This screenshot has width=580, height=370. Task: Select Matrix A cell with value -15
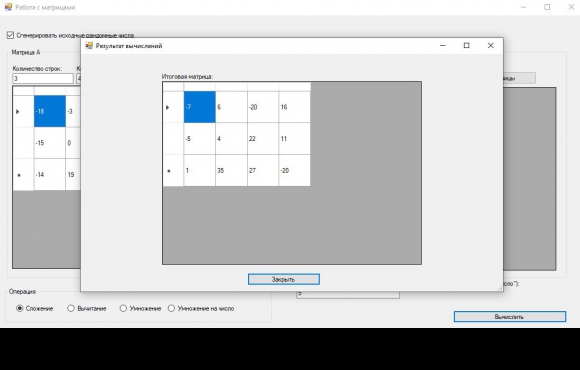click(50, 143)
